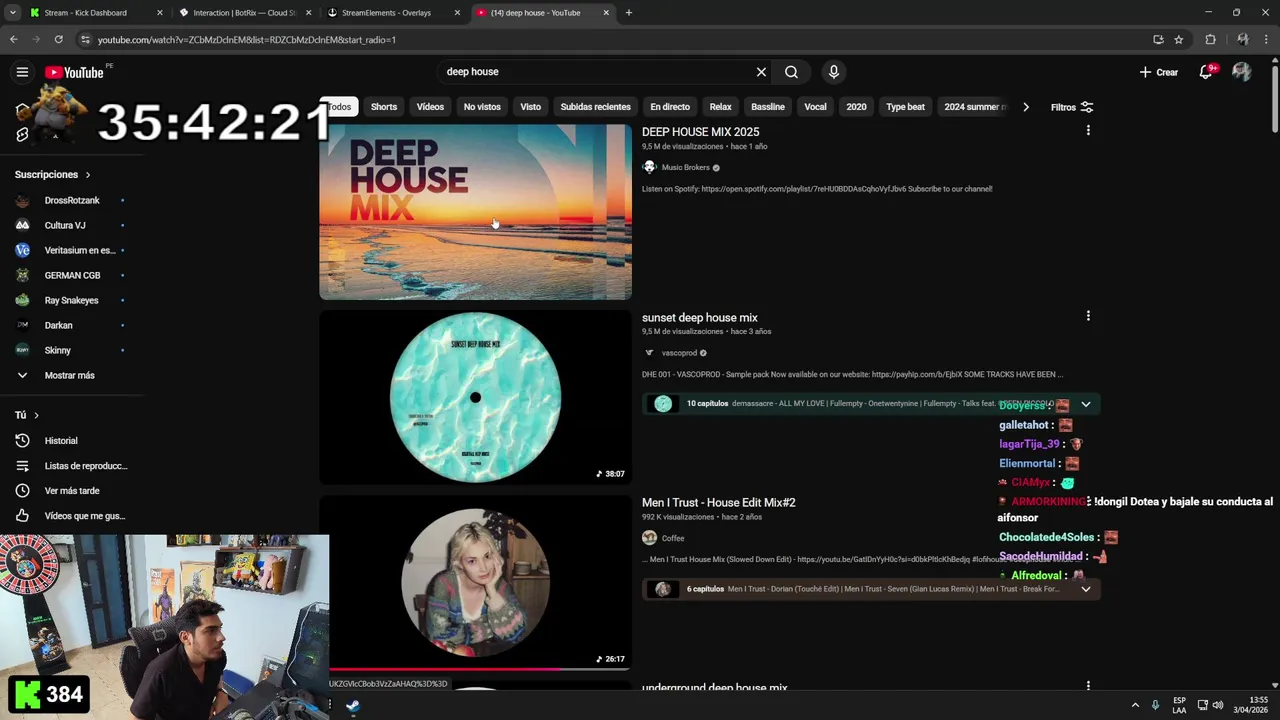This screenshot has width=1280, height=720.
Task: Play the DEEP HOUSE MIX beach thumbnail
Action: click(475, 212)
